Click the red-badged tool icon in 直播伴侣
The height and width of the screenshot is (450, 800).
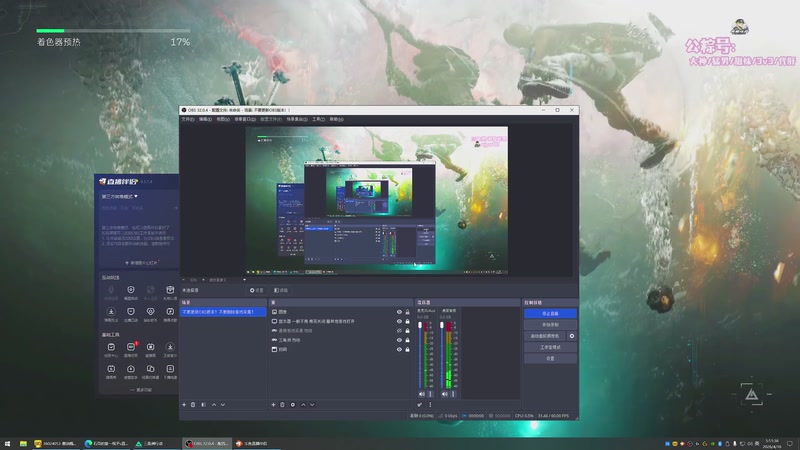[131, 347]
